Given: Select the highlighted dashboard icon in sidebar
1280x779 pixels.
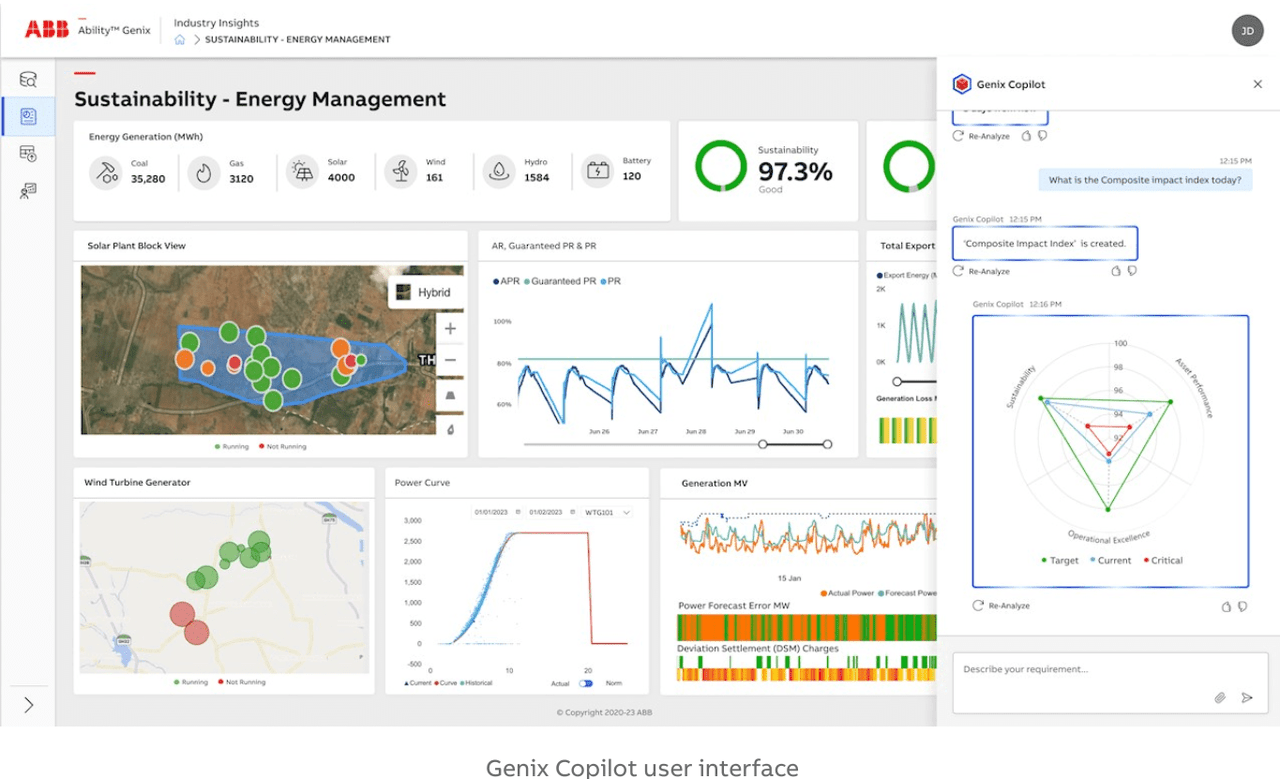Looking at the screenshot, I should pos(28,117).
